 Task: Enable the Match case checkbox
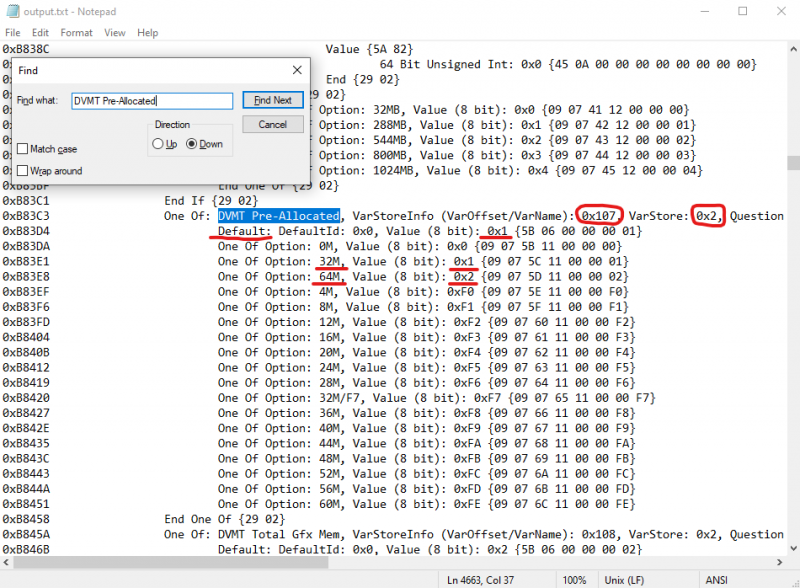(x=22, y=149)
